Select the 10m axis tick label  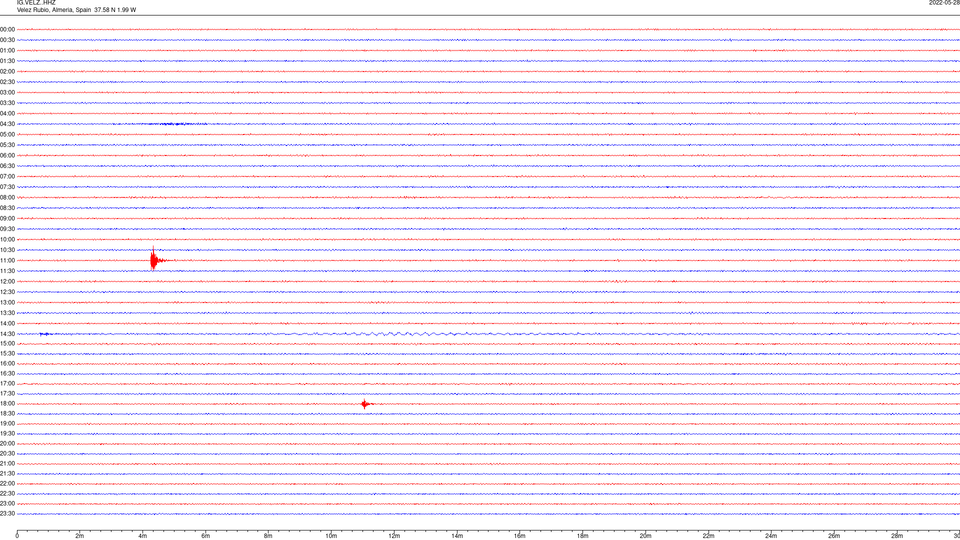(x=331, y=536)
